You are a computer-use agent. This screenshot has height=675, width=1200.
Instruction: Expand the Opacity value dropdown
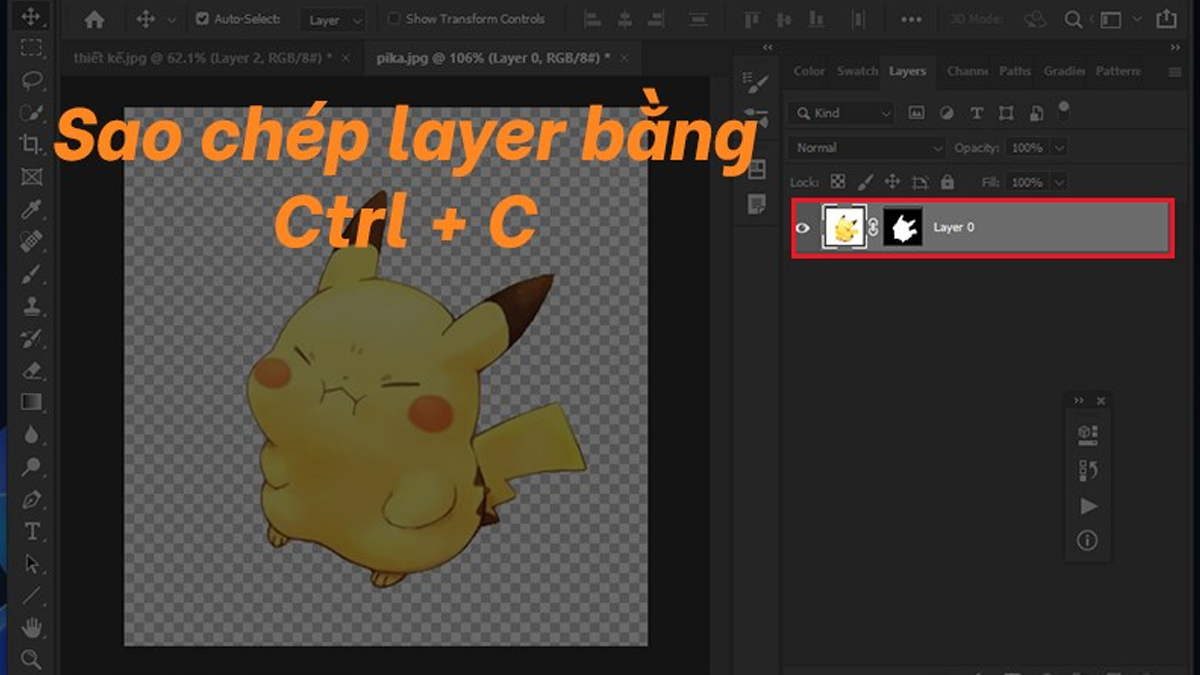click(x=1057, y=147)
